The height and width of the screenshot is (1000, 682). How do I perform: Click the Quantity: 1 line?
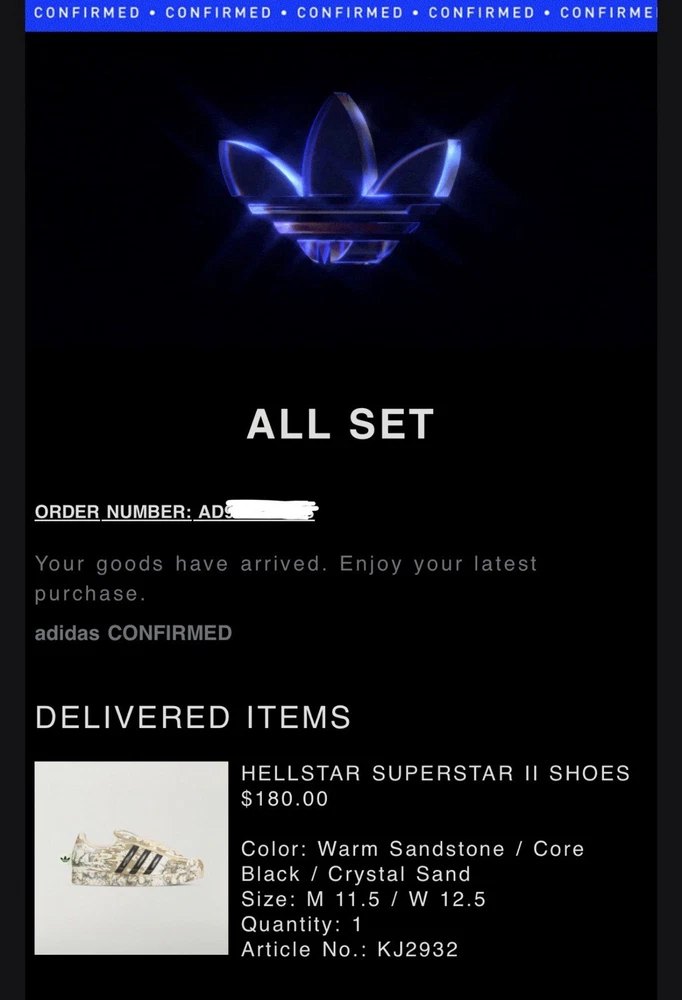(x=302, y=924)
